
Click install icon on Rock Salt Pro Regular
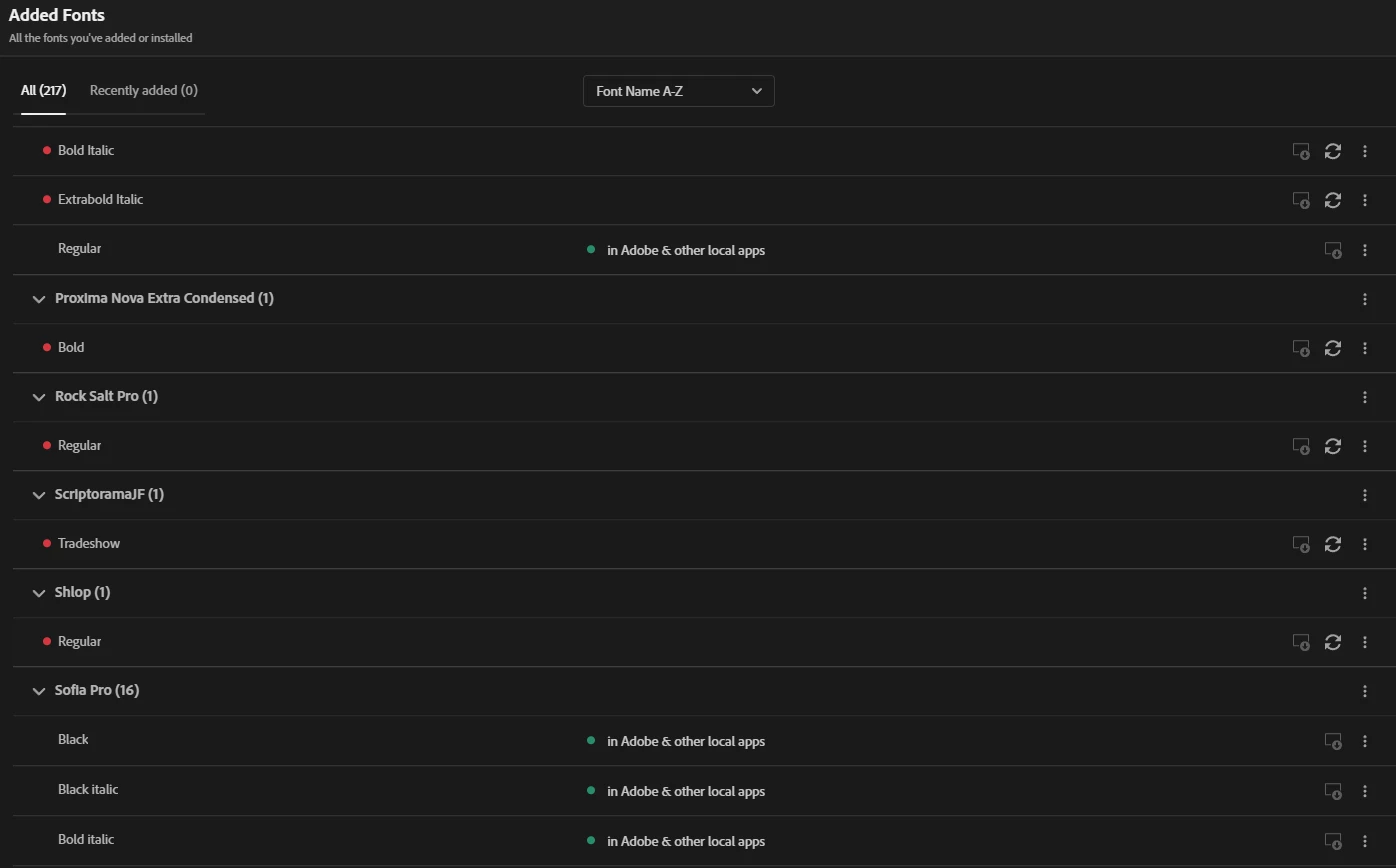tap(1301, 447)
